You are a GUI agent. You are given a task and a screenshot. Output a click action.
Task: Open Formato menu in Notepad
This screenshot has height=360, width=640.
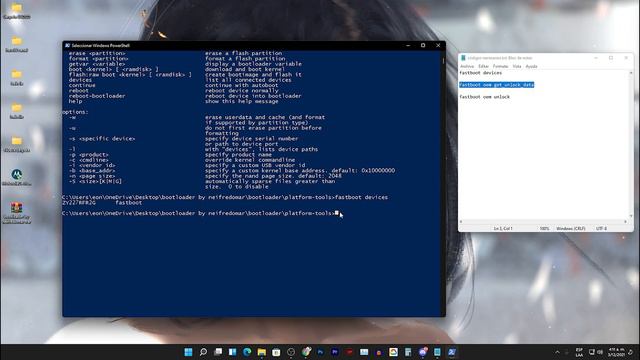pyautogui.click(x=500, y=66)
